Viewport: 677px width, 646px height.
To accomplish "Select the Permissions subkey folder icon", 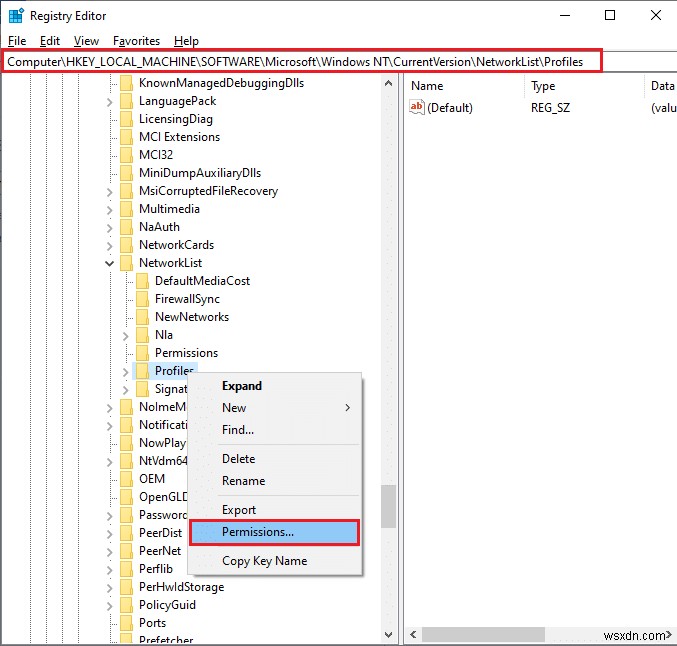I will [142, 353].
